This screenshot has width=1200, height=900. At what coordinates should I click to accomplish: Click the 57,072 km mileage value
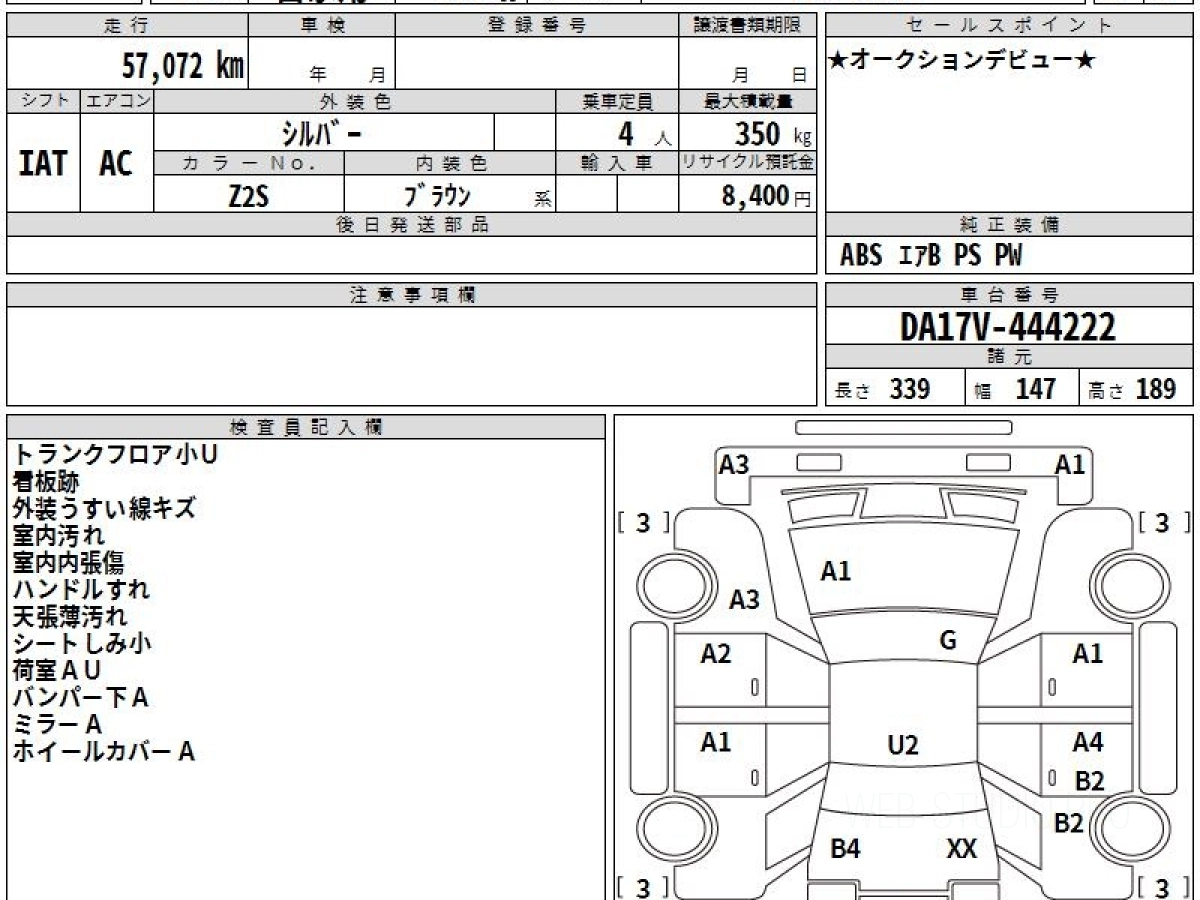click(183, 66)
